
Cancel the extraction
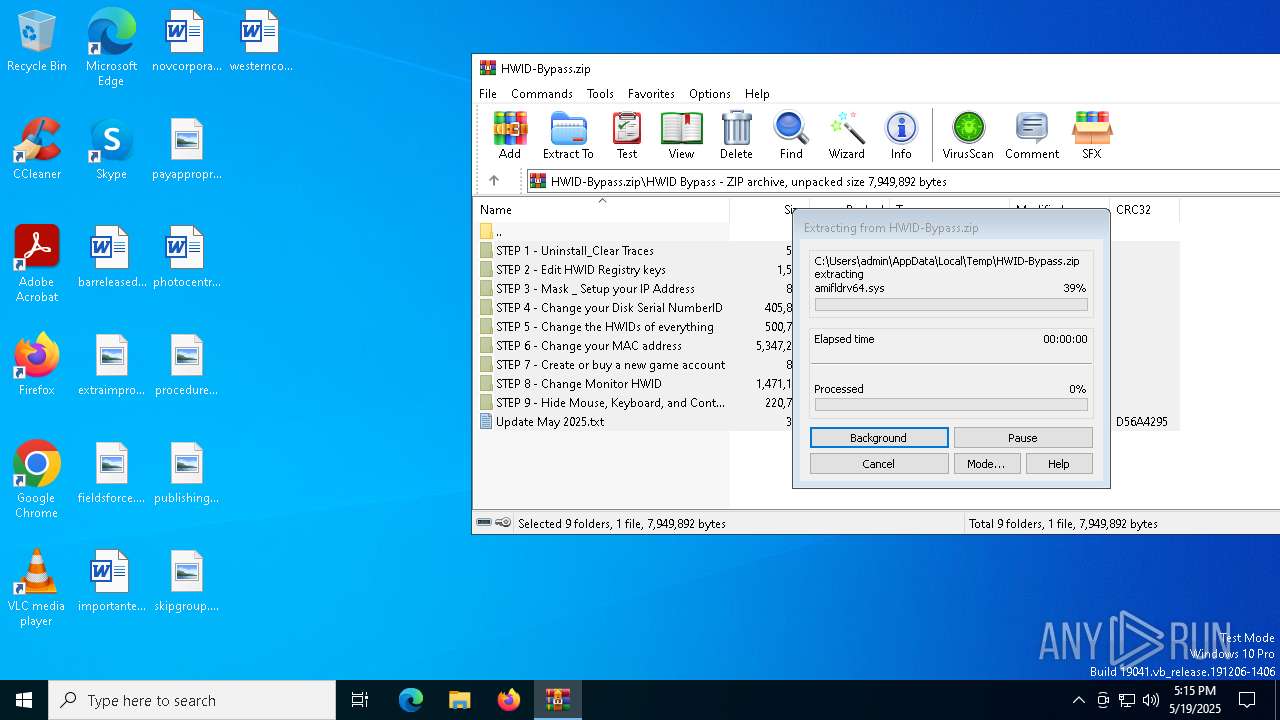[x=879, y=464]
